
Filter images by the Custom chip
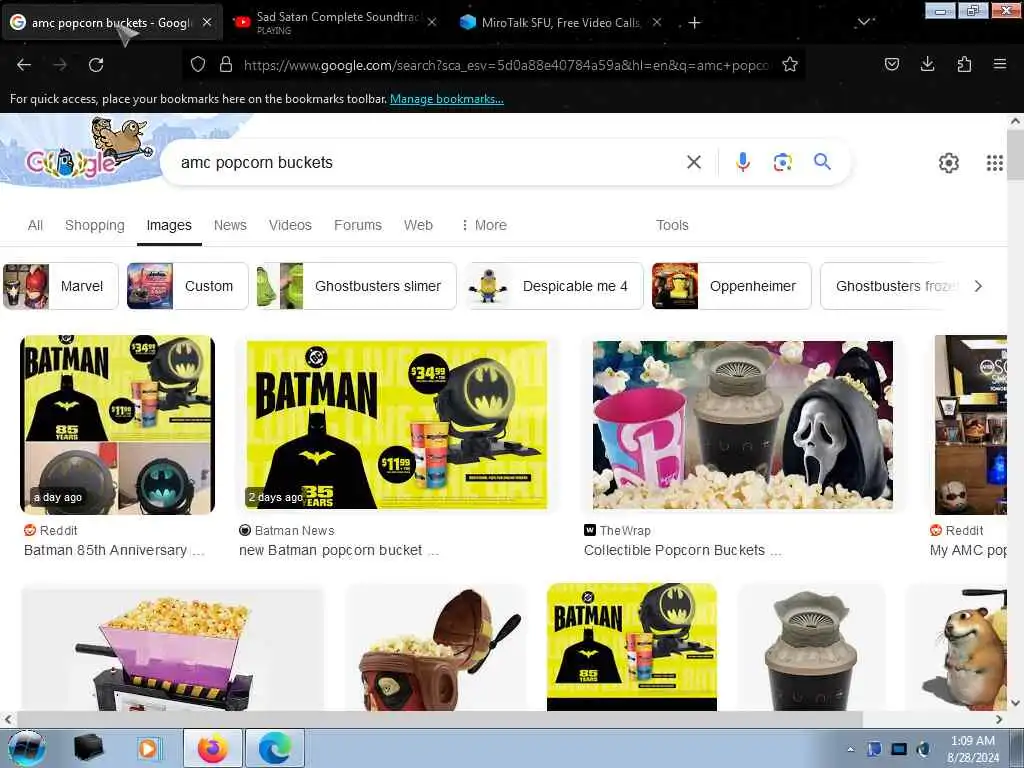187,286
